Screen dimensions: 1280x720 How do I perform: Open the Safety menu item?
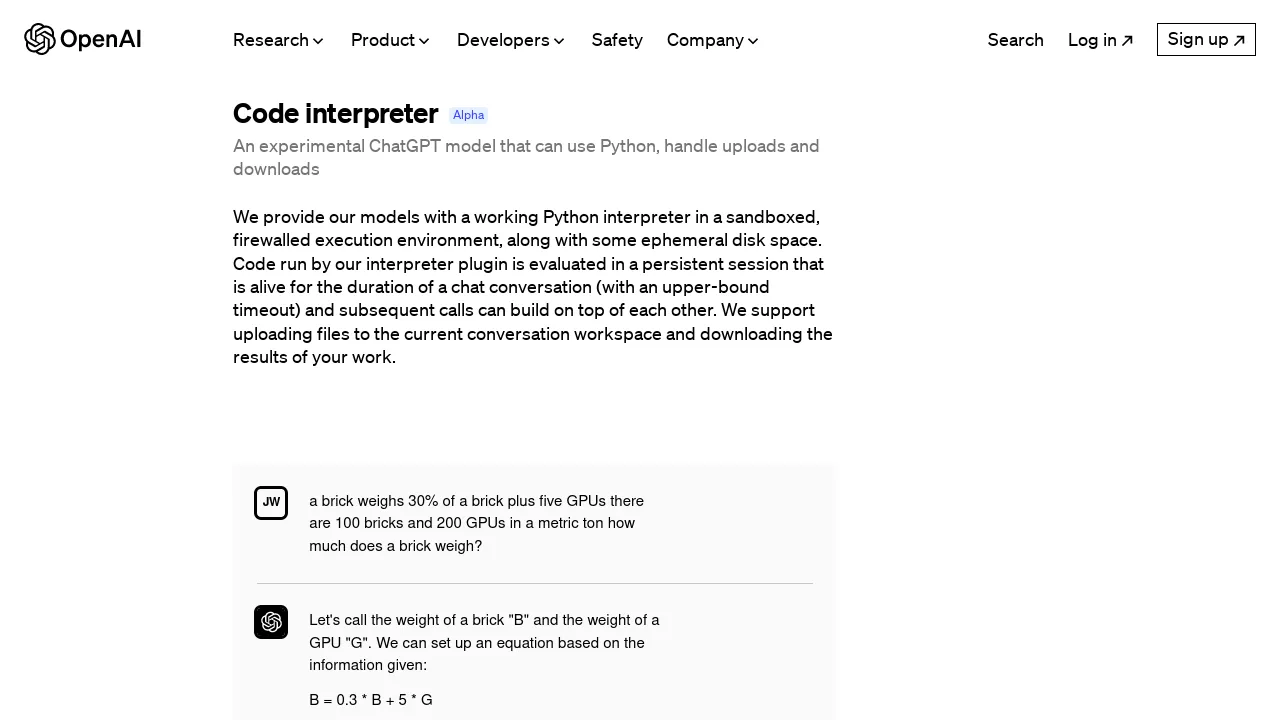tap(617, 40)
